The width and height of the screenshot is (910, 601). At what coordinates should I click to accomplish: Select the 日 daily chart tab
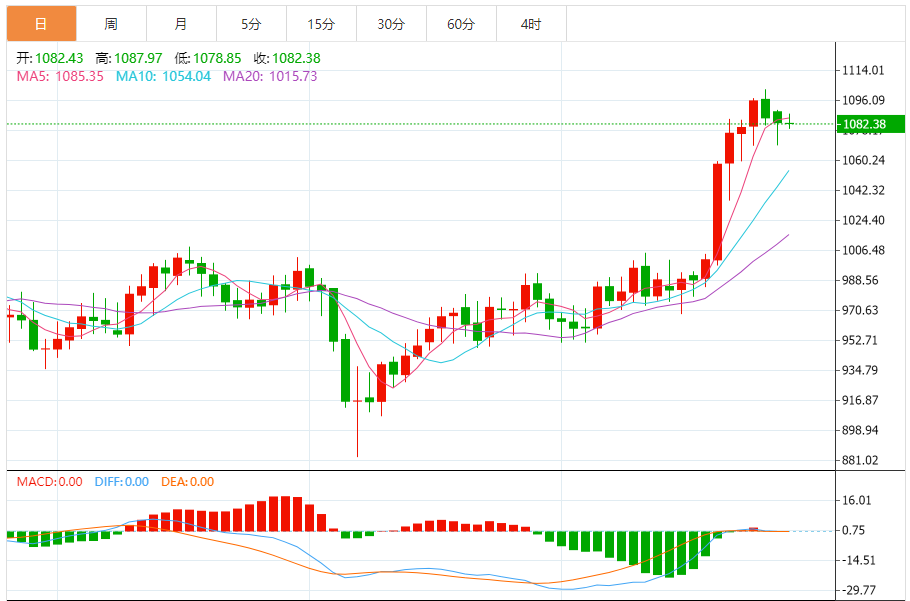[x=42, y=24]
